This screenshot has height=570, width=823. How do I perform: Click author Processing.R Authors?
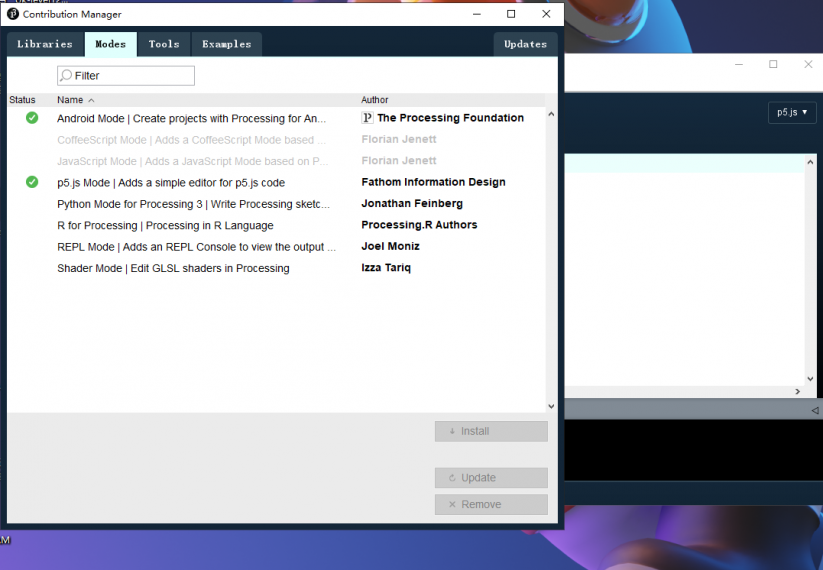pyautogui.click(x=419, y=225)
